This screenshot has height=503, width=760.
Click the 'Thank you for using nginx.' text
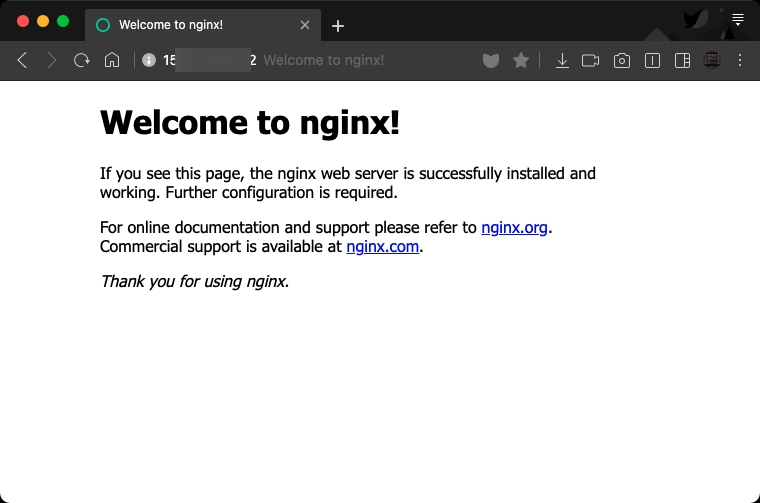tap(194, 282)
